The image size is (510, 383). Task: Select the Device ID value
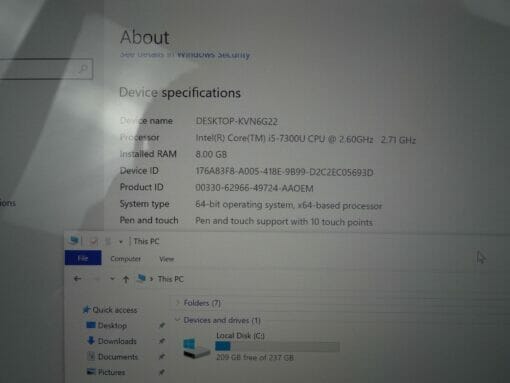pos(284,172)
